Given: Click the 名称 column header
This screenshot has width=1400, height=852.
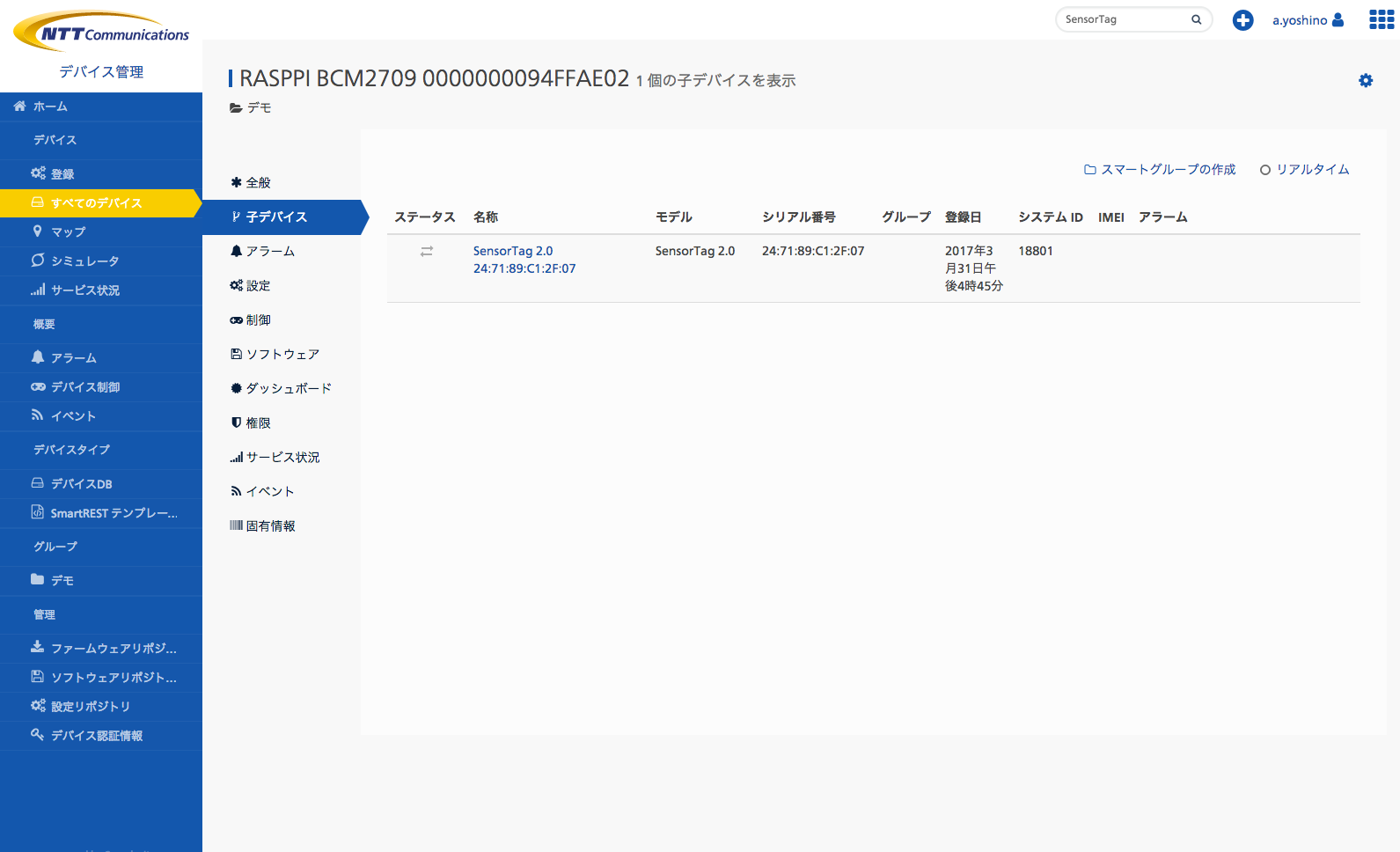Looking at the screenshot, I should [486, 217].
